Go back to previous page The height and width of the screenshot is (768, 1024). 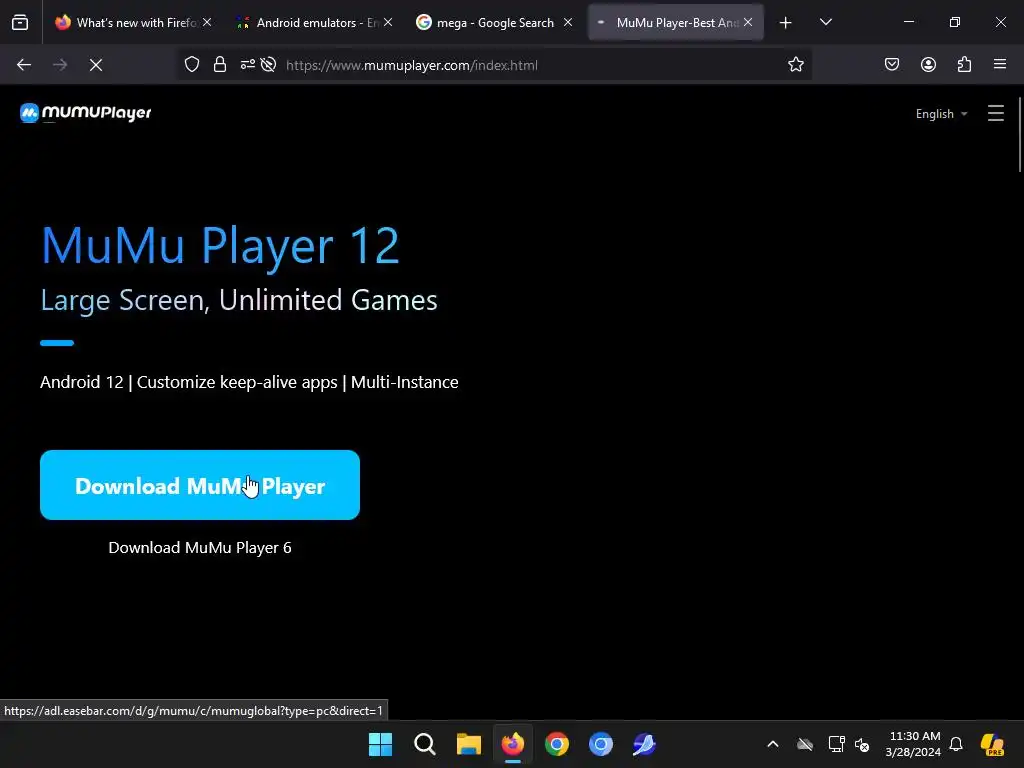[x=24, y=65]
